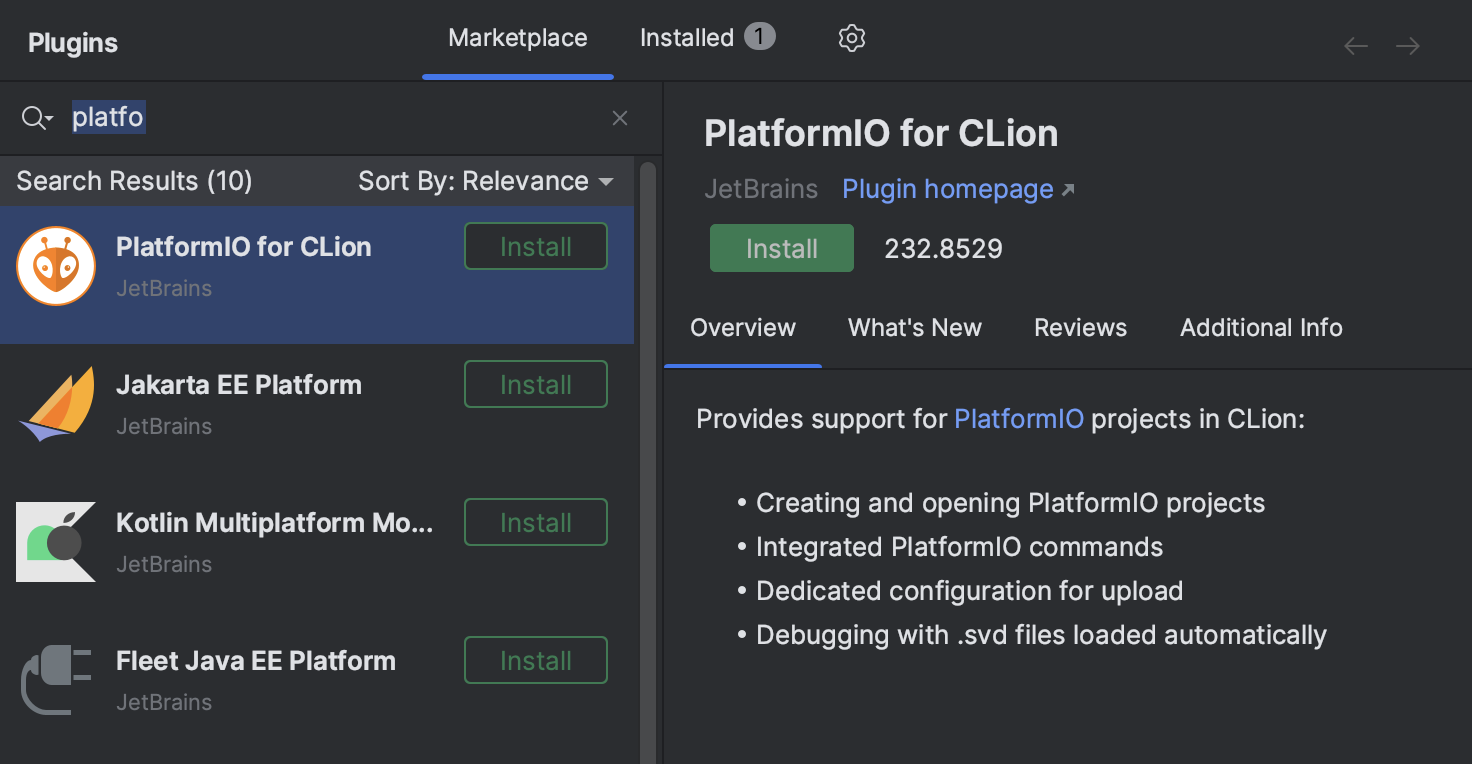Click the Installed count badge
The width and height of the screenshot is (1472, 764).
coord(759,38)
